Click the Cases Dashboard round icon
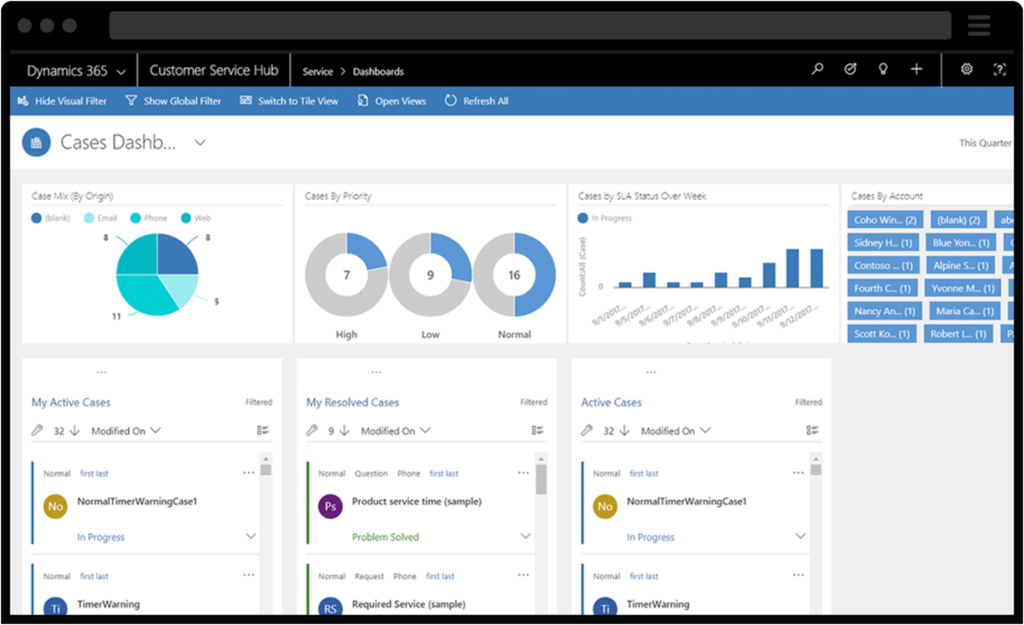Viewport: 1024px width, 625px height. pyautogui.click(x=37, y=142)
